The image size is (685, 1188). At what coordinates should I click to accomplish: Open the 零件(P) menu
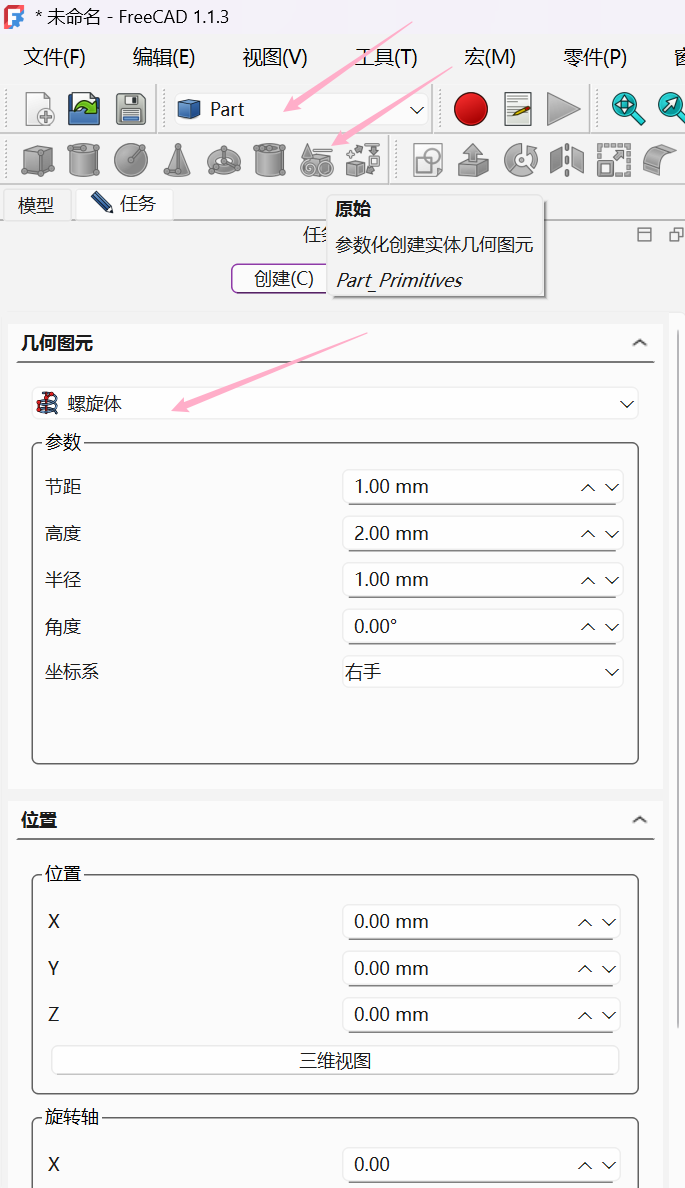tap(595, 58)
